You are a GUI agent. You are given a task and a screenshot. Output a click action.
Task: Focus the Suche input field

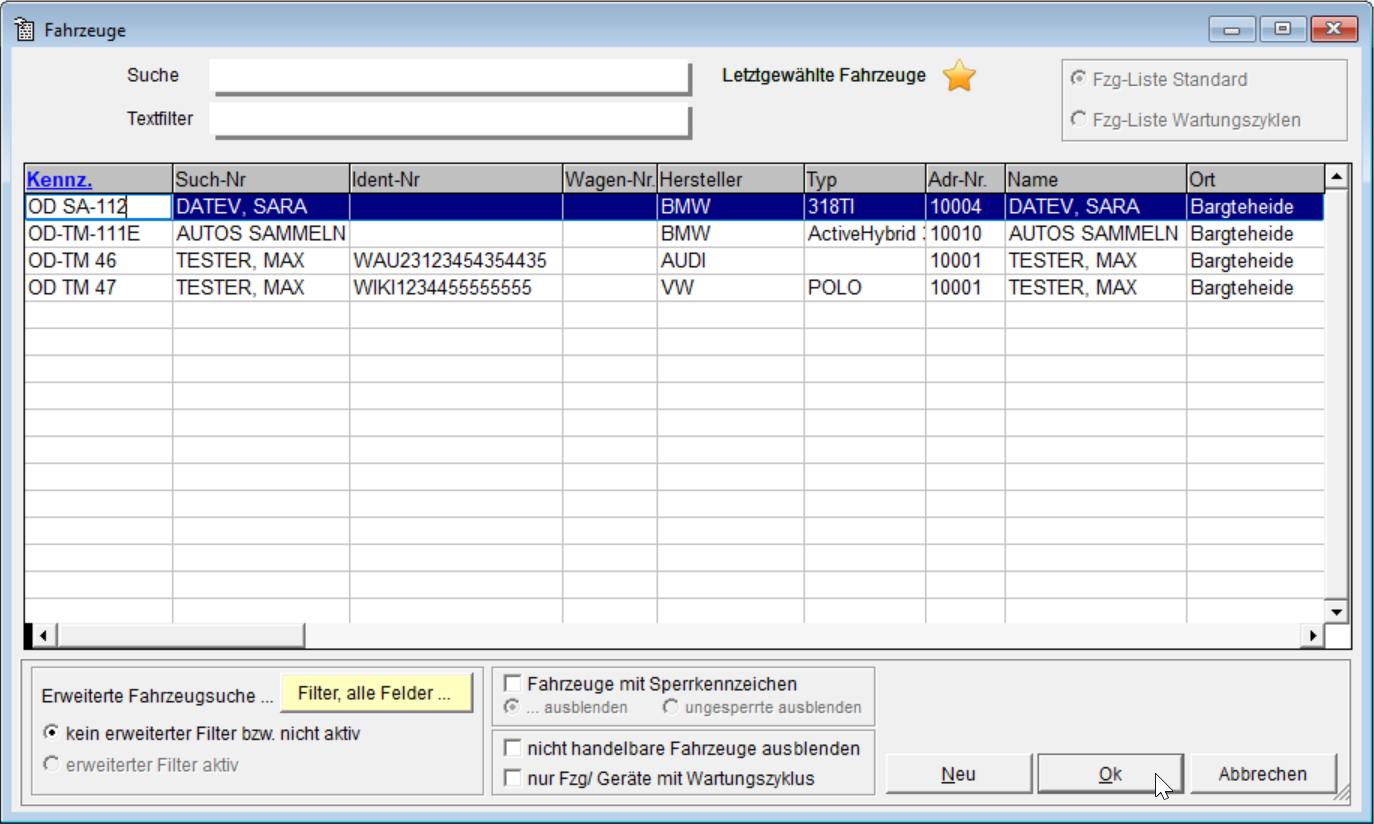[450, 76]
